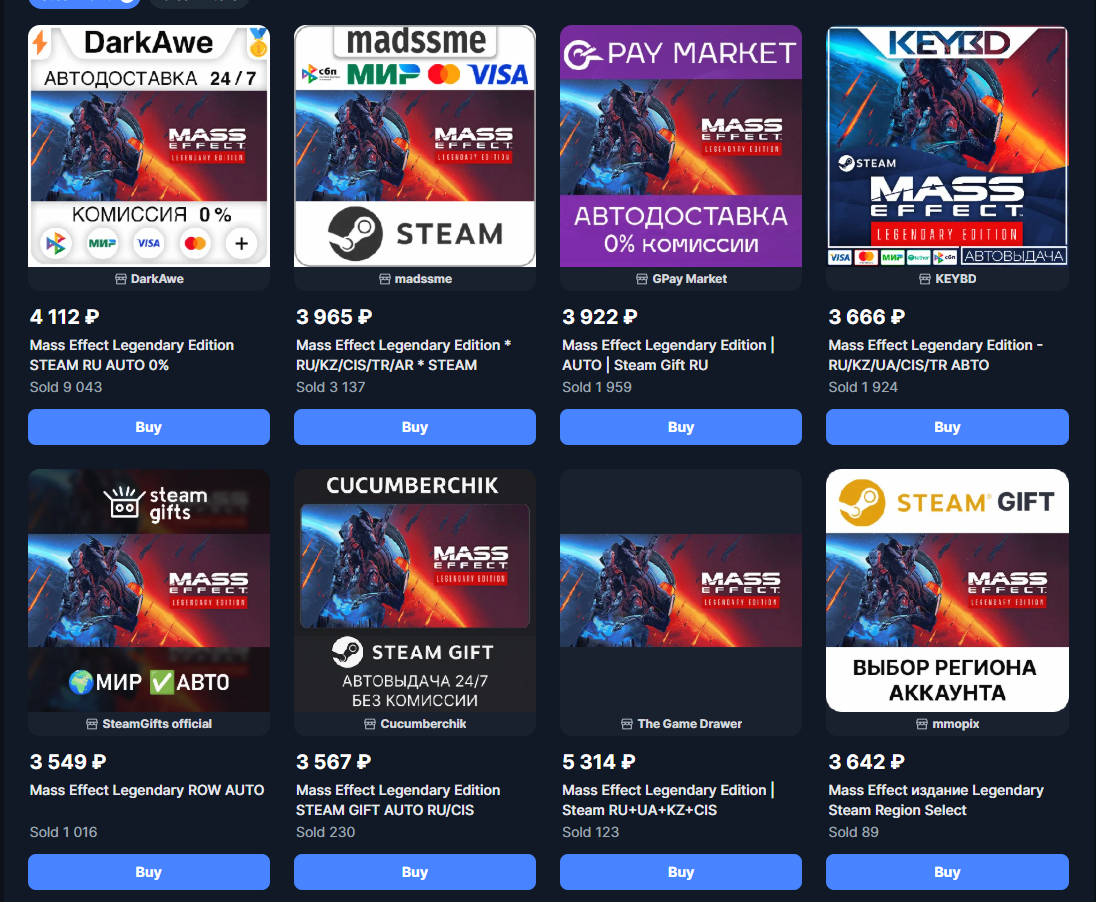
Task: Open Mass Effect издание Legendary Steam Region Select title
Action: (x=936, y=800)
